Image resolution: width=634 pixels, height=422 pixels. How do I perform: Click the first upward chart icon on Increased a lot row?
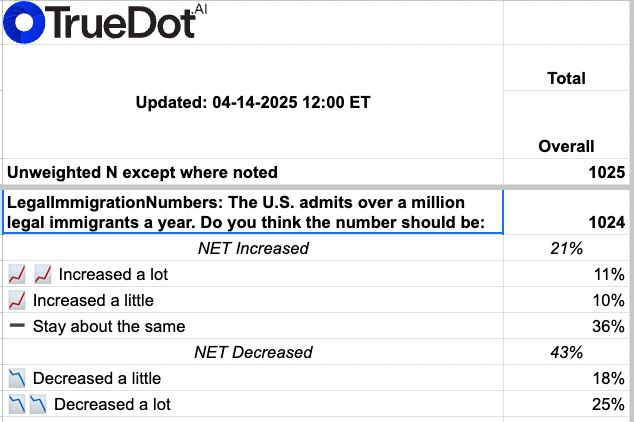point(17,274)
